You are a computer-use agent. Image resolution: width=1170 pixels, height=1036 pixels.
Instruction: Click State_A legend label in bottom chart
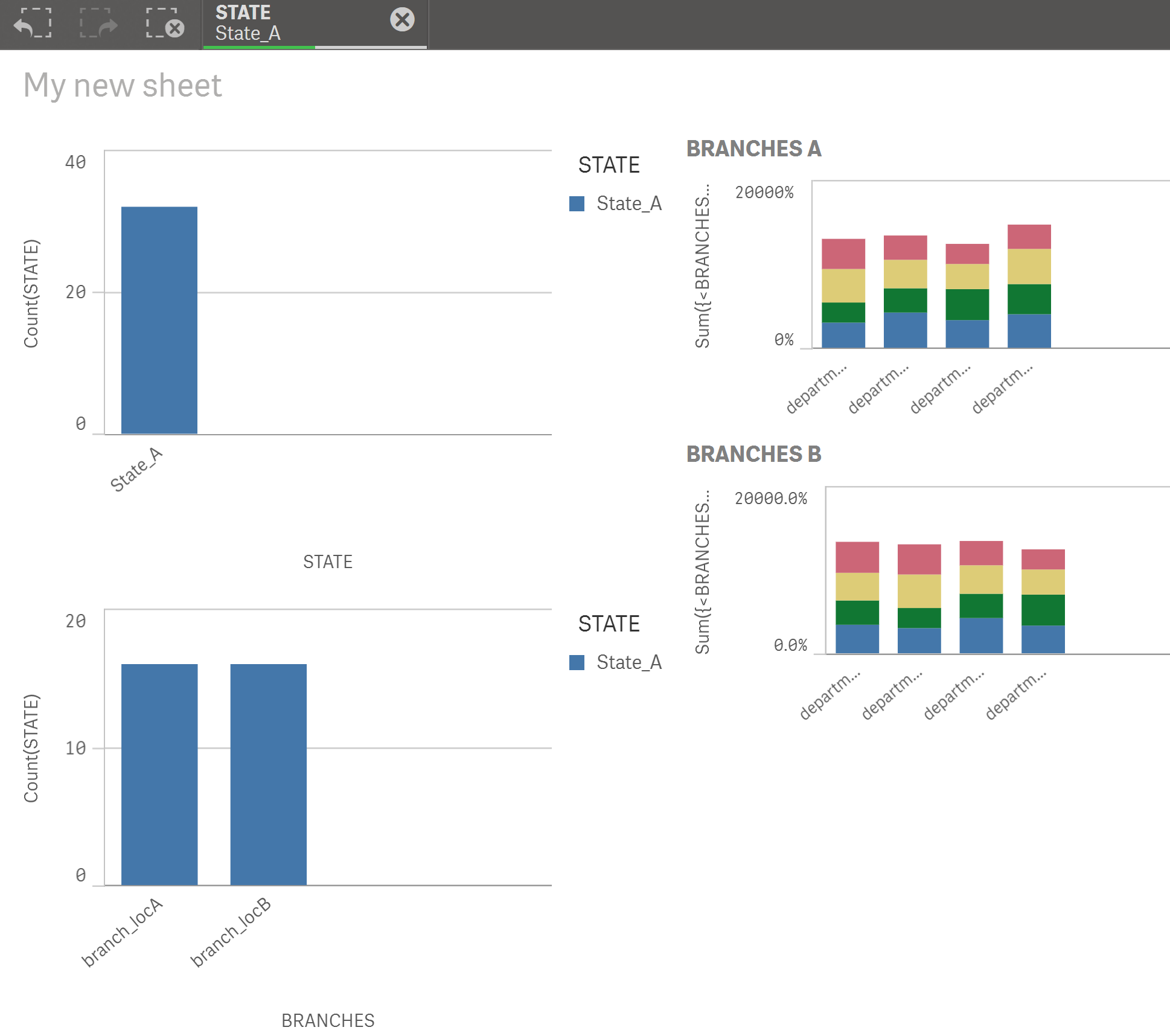pos(629,662)
